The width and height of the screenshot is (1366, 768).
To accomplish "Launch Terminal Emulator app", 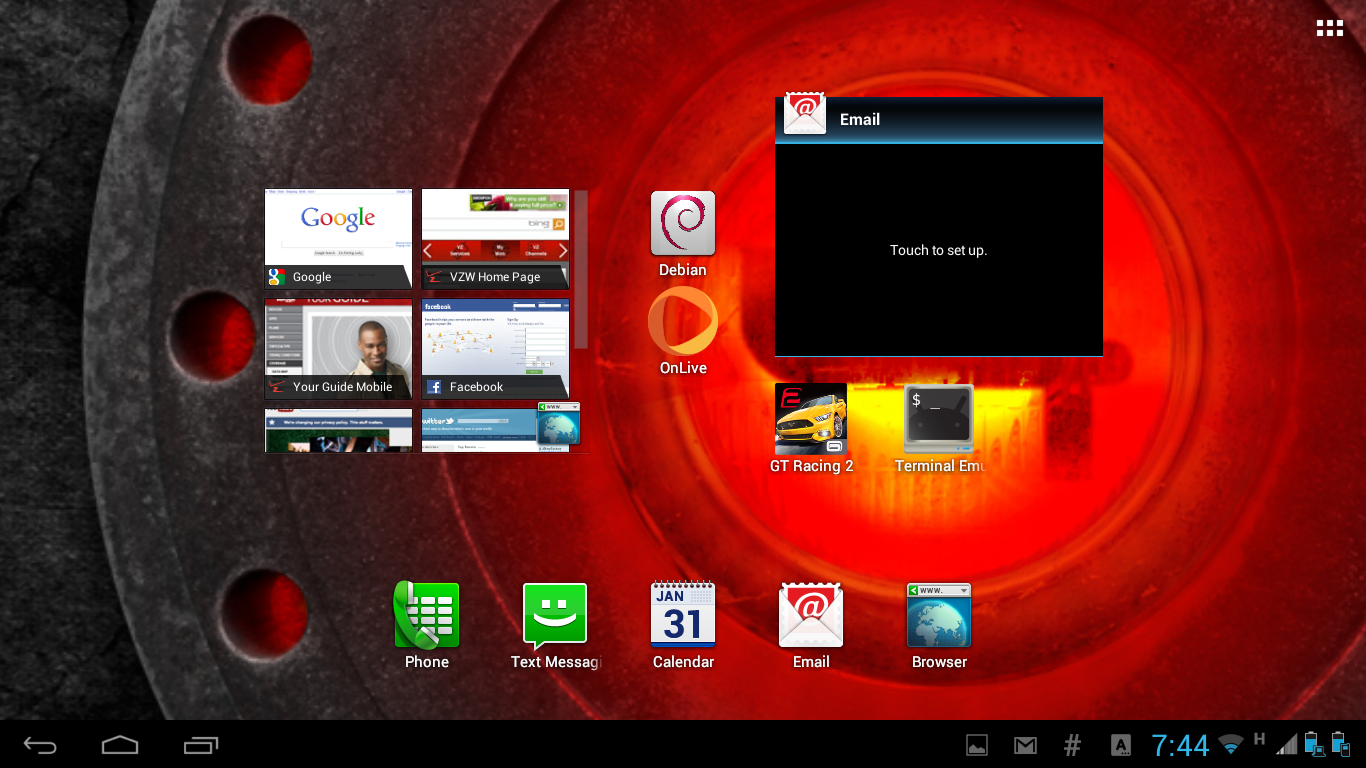I will pyautogui.click(x=938, y=419).
